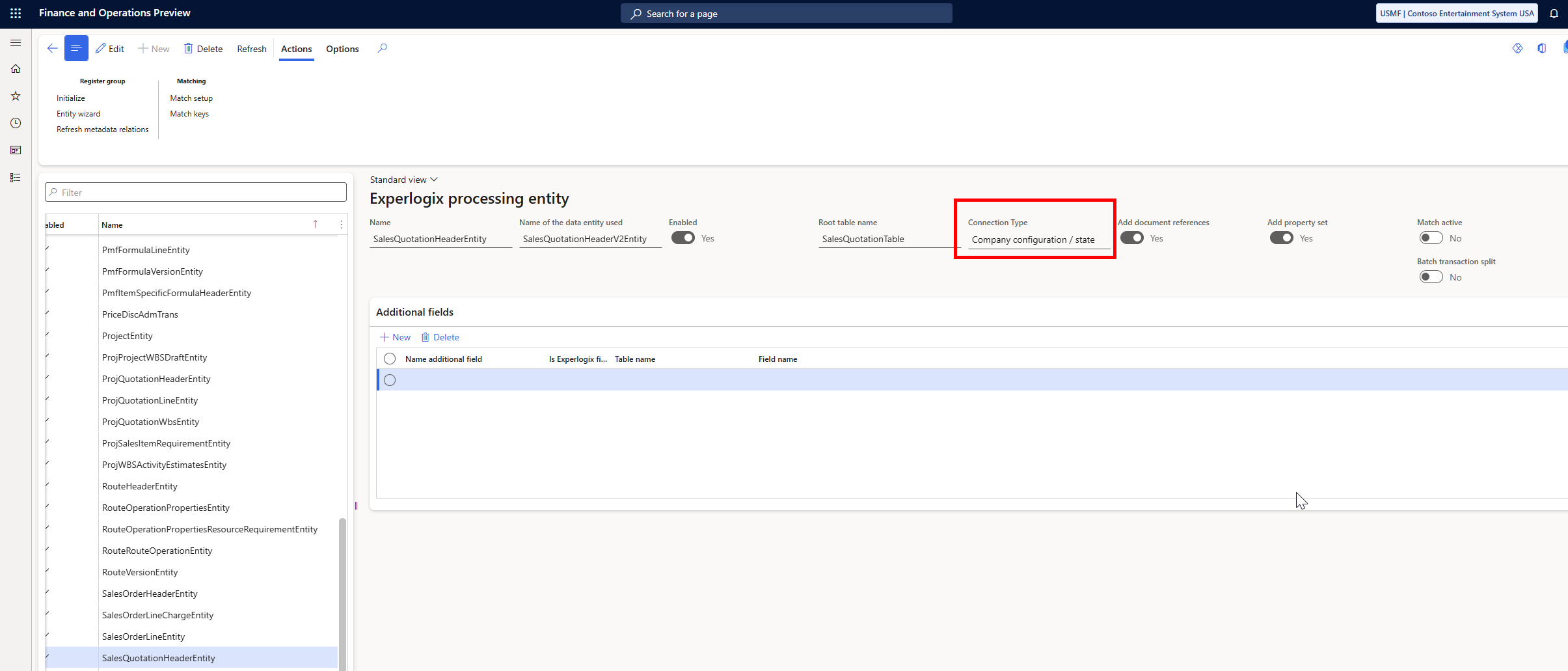Open the Options tab

tap(342, 49)
